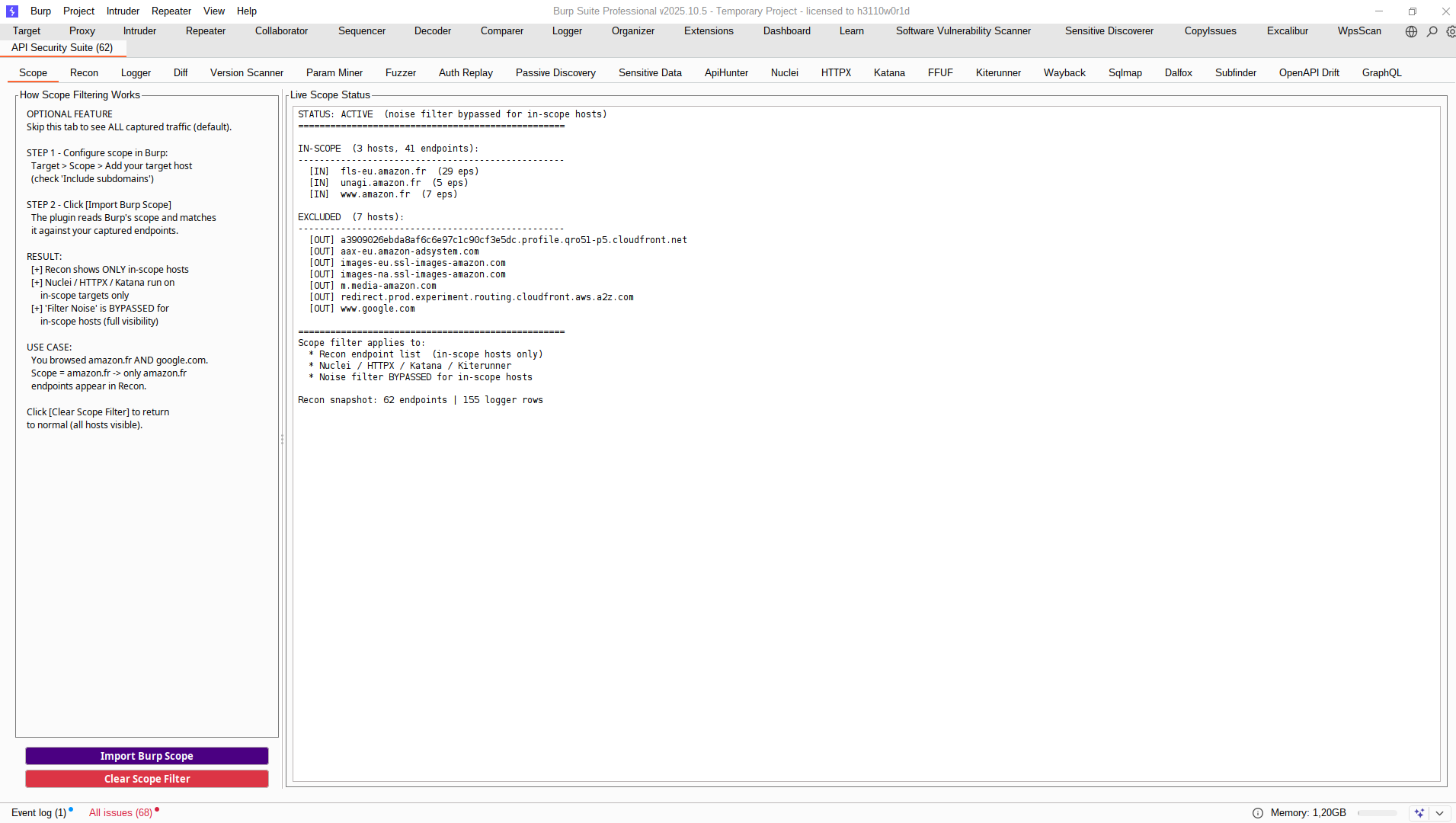Open the Burp menu
1456x823 pixels.
(41, 11)
